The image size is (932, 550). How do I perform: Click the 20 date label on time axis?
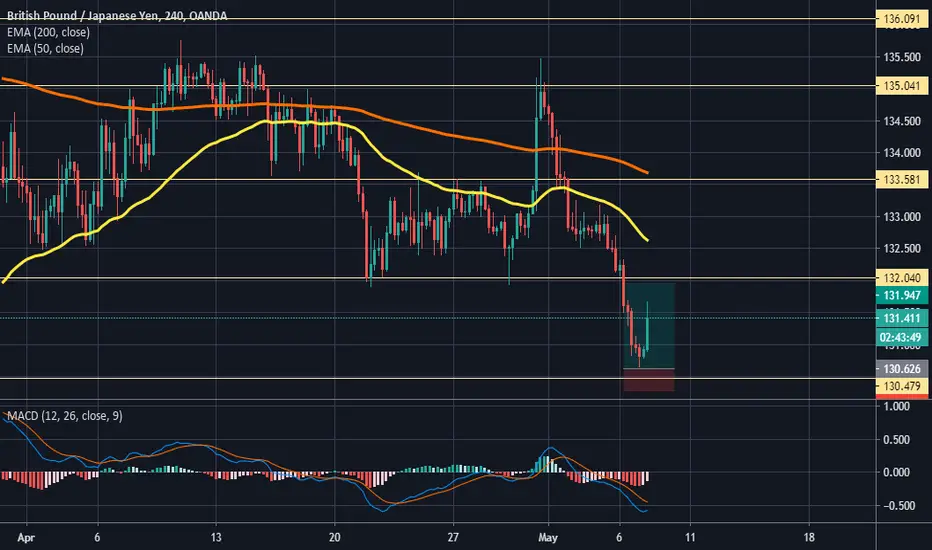(x=335, y=538)
